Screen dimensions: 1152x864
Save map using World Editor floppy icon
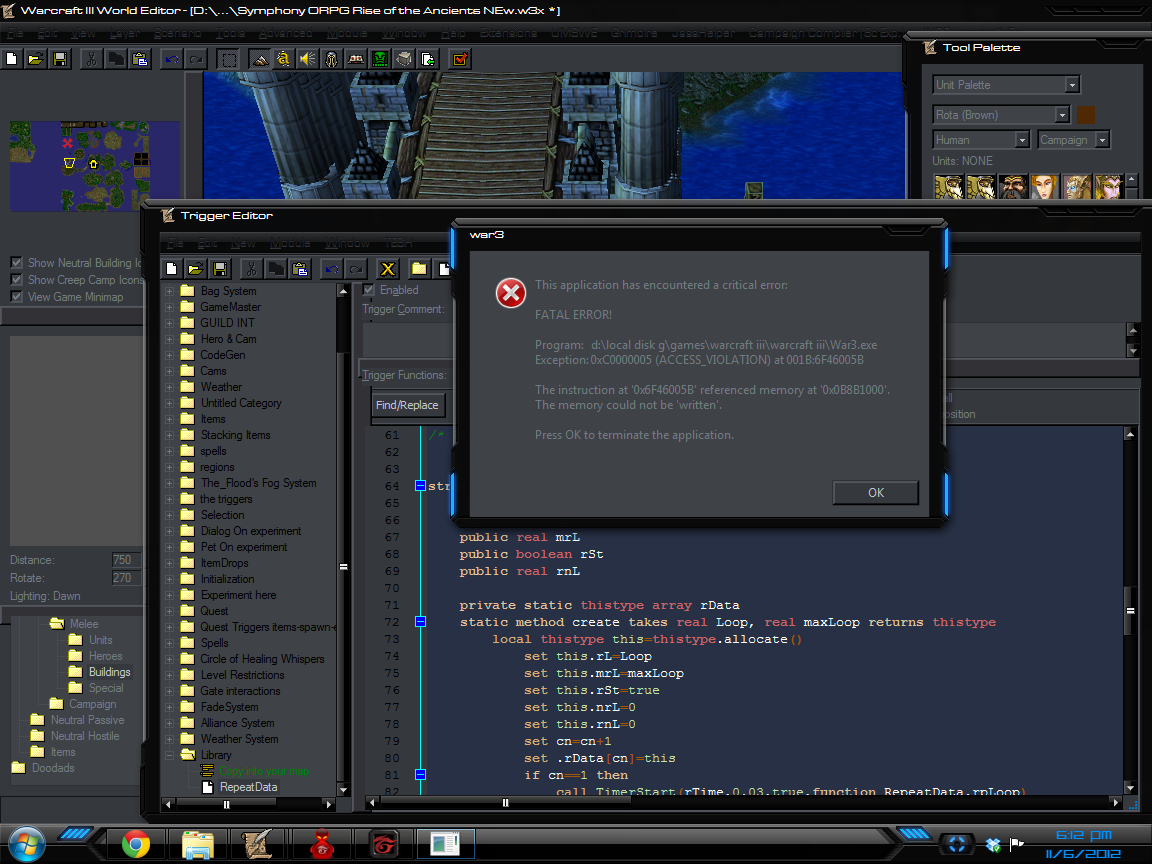(x=60, y=59)
